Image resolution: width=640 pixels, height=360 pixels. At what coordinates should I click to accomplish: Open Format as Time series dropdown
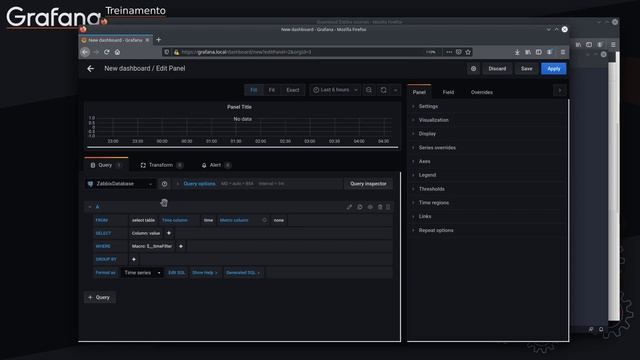pos(142,273)
